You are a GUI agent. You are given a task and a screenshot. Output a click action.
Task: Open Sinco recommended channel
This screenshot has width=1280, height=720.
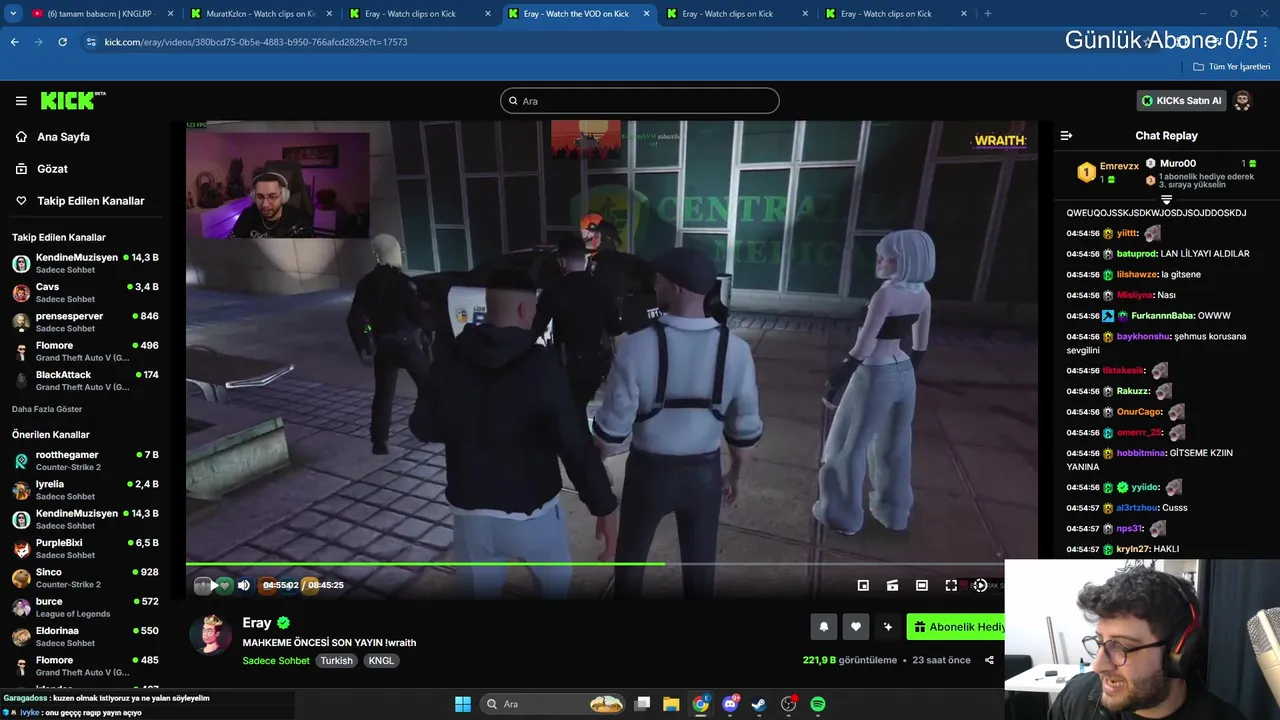coord(85,577)
